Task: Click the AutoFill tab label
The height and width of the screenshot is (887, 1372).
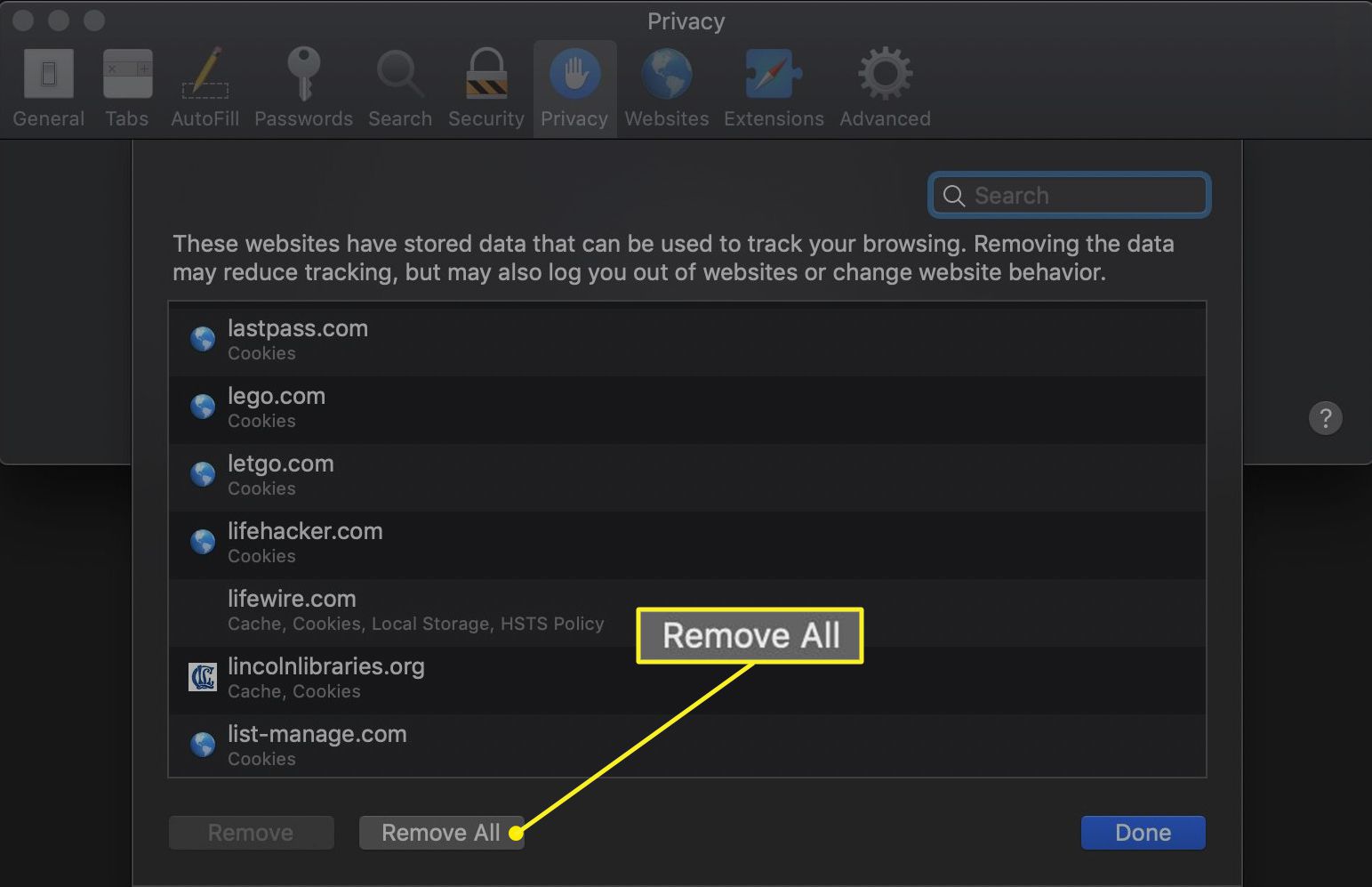Action: [205, 118]
